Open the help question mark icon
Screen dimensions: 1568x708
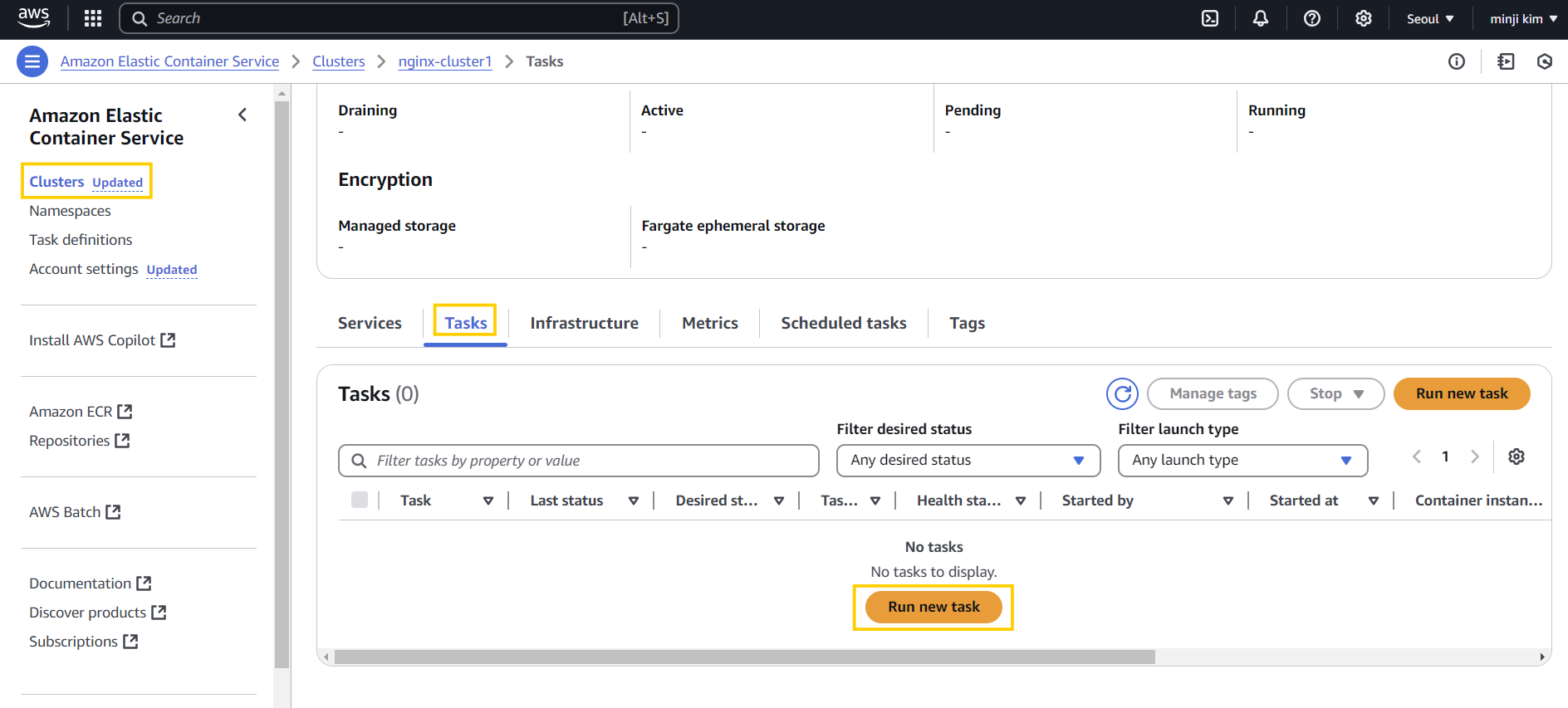click(1312, 18)
